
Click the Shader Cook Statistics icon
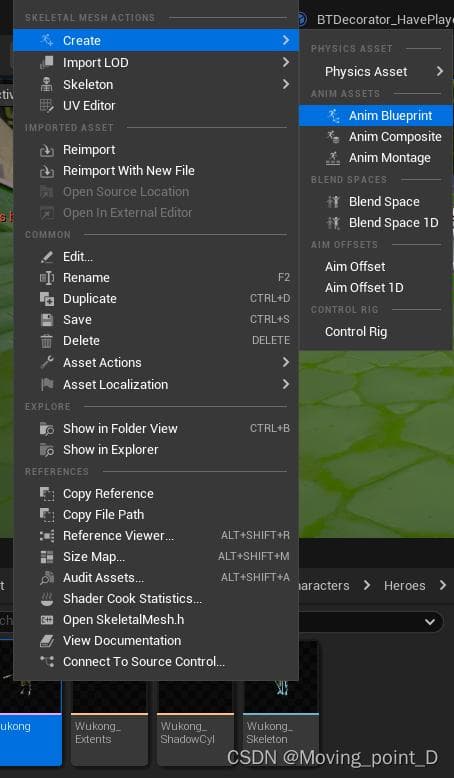pos(47,599)
